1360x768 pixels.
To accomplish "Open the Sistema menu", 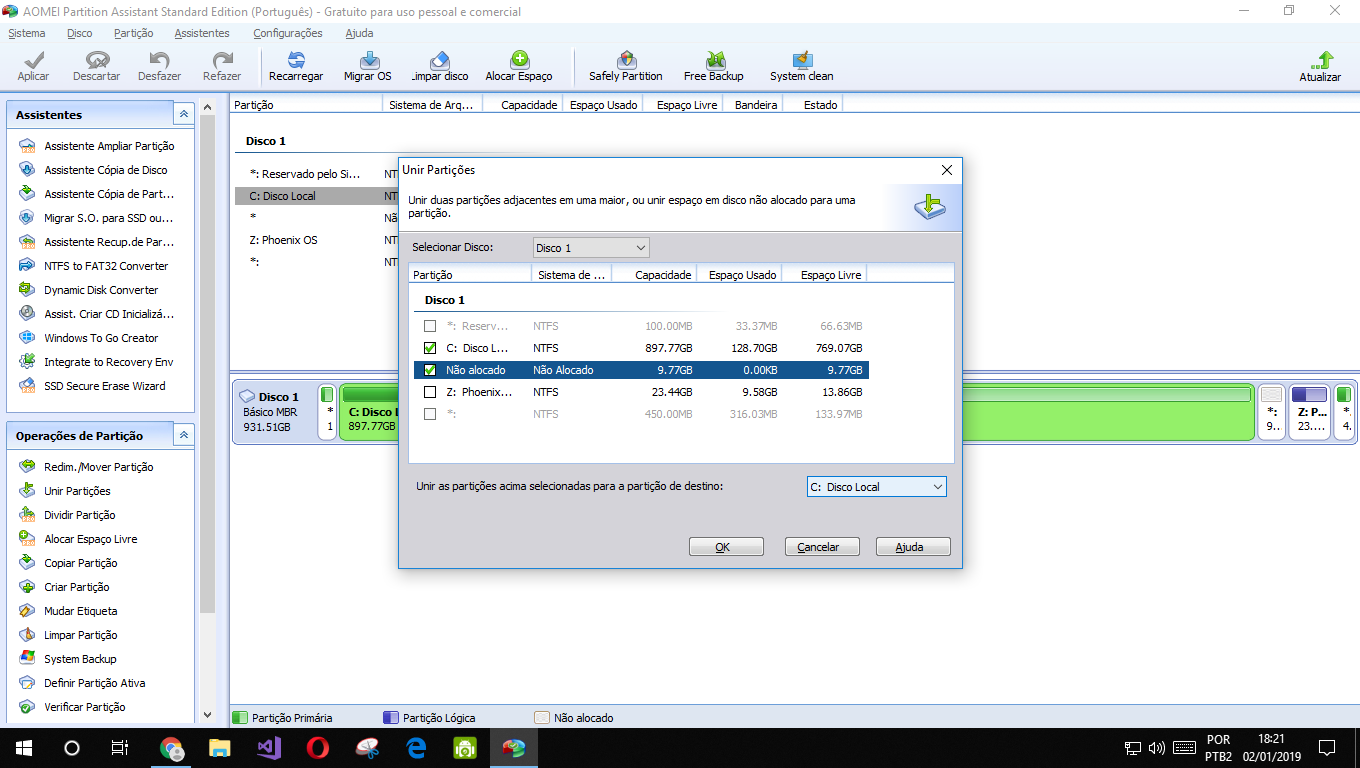I will coord(26,33).
